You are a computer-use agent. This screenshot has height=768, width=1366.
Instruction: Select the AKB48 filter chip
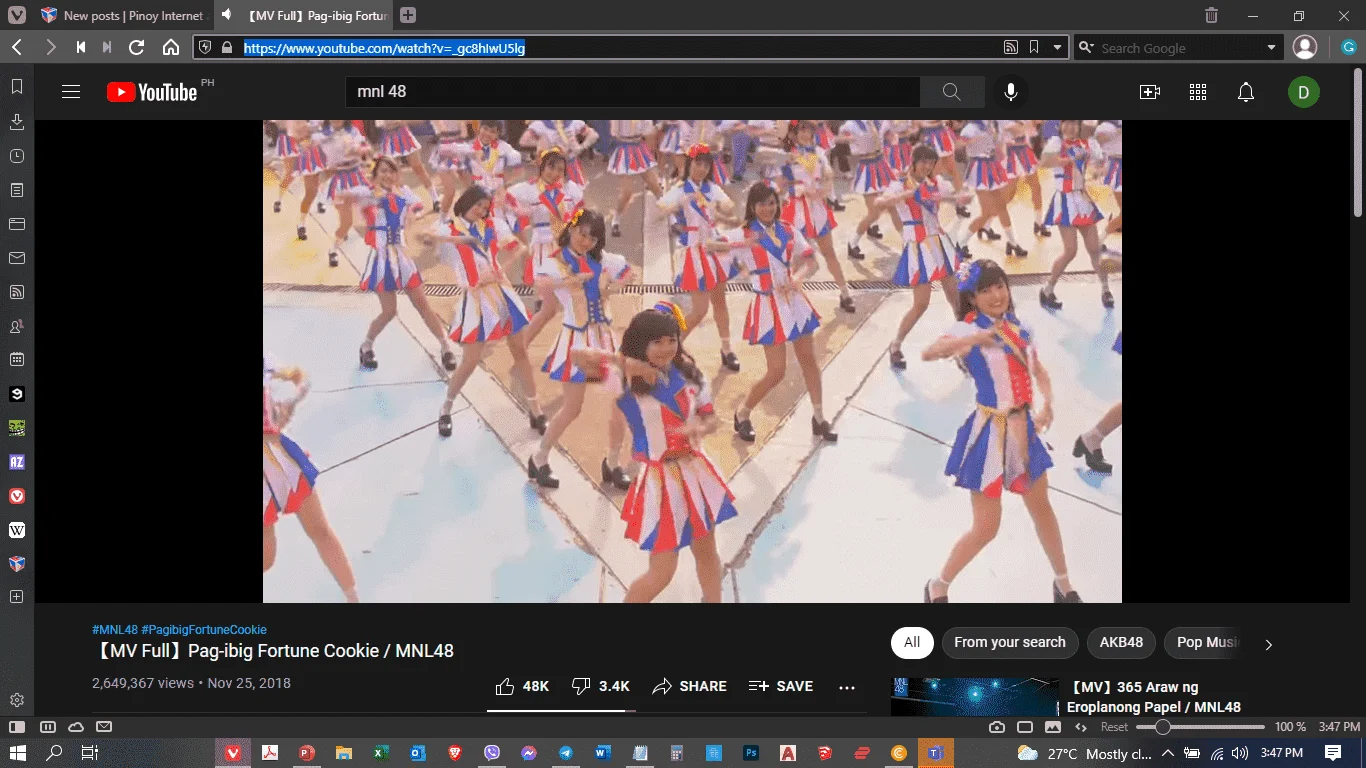tap(1121, 642)
